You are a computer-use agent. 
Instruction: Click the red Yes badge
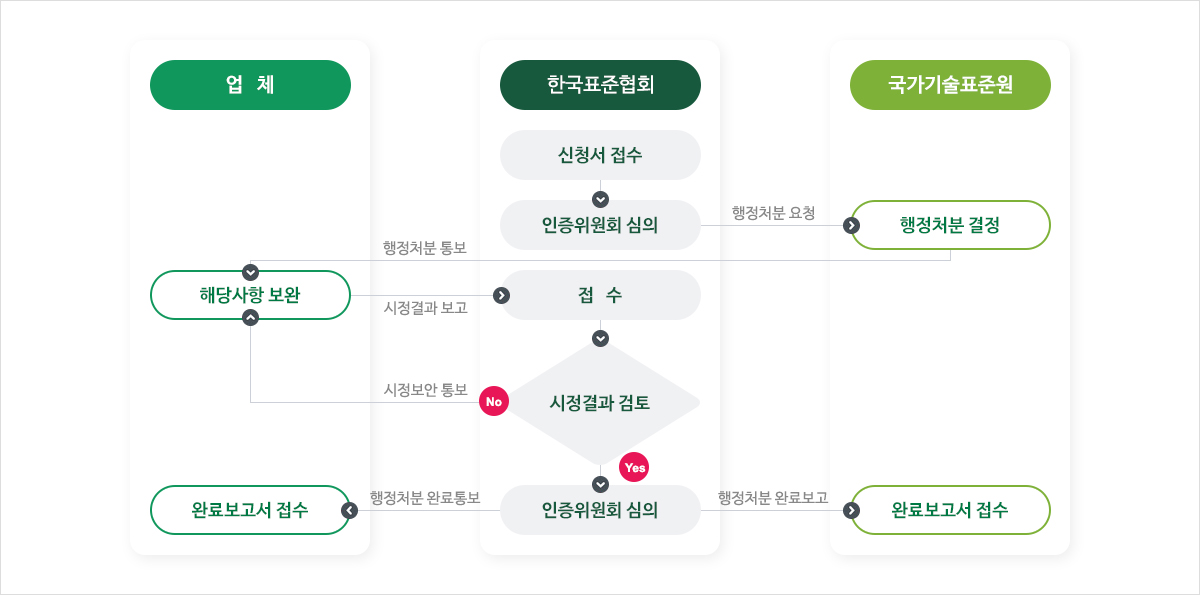635,467
